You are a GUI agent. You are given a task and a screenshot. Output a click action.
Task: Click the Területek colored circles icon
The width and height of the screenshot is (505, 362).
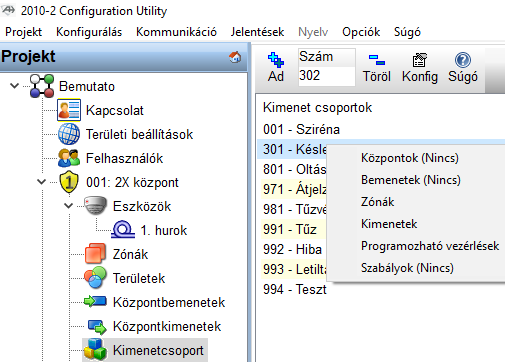pos(95,278)
